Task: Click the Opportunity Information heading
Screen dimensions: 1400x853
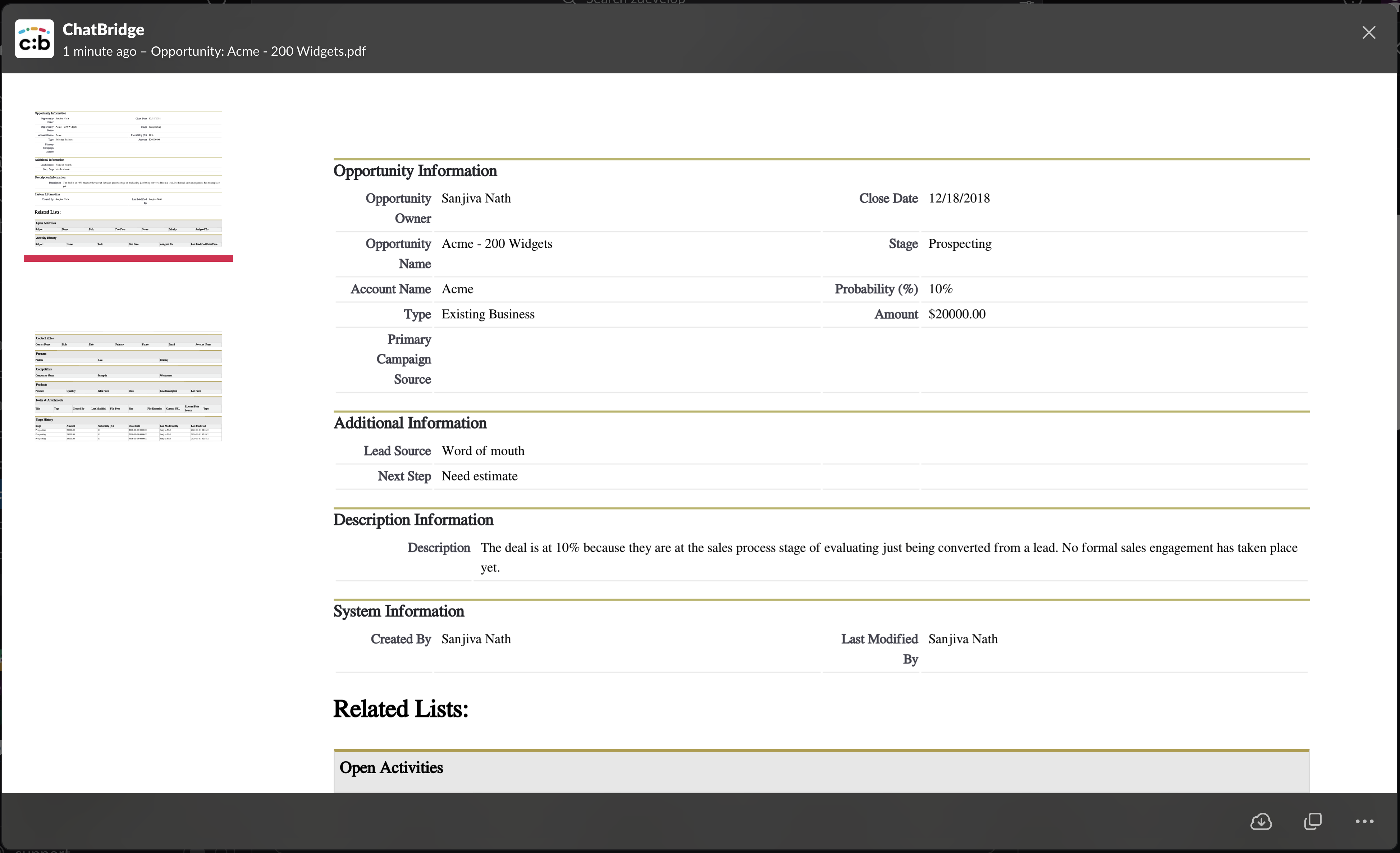Action: click(x=415, y=171)
